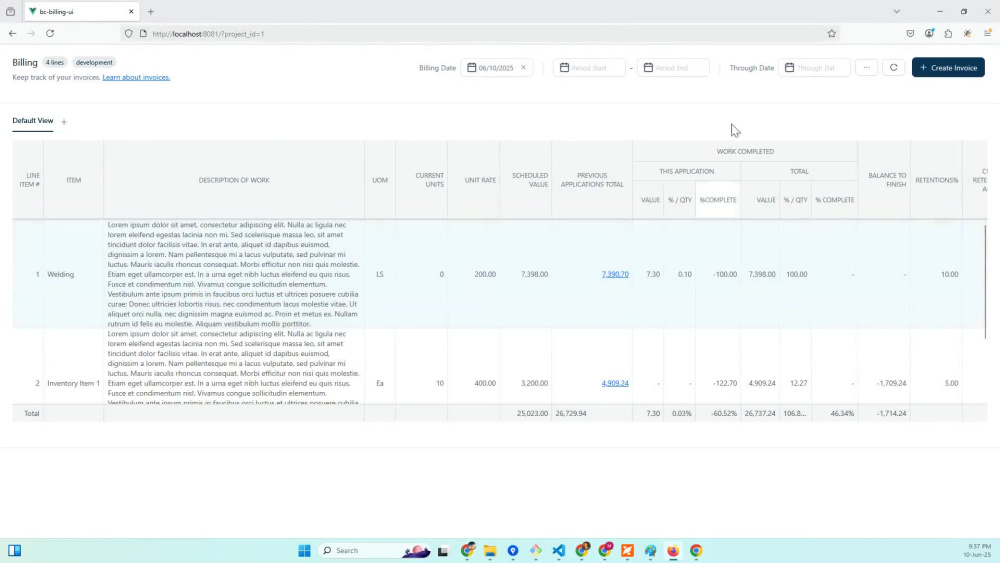Open the list all tabs chevron
Viewport: 1000px width, 563px height.
(897, 11)
